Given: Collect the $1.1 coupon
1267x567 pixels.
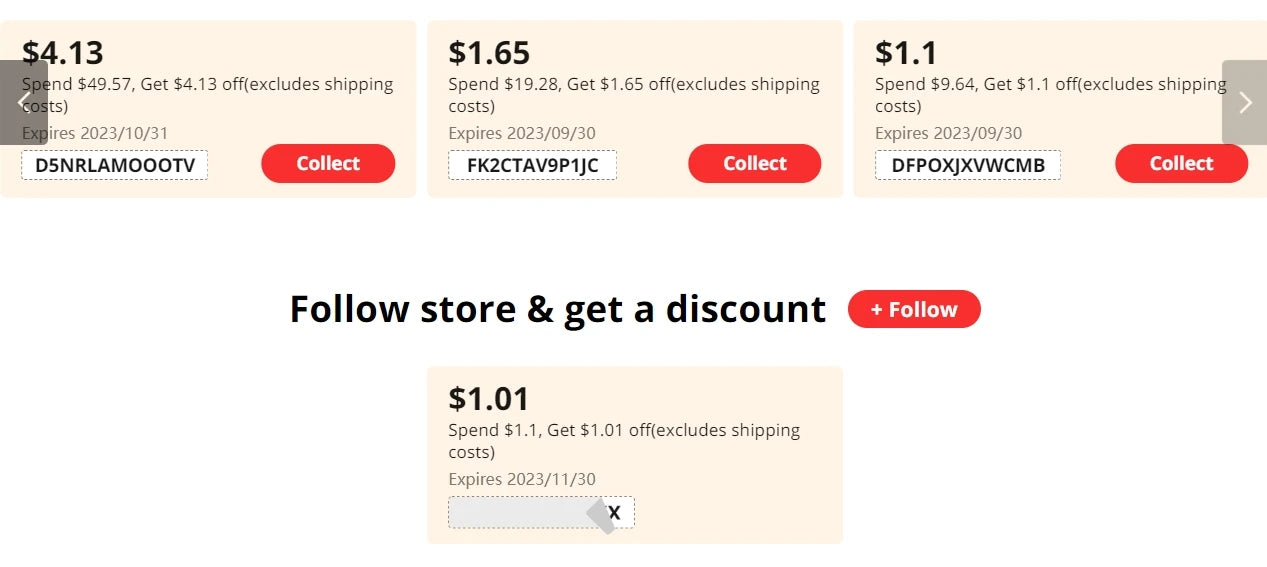Looking at the screenshot, I should (1181, 164).
